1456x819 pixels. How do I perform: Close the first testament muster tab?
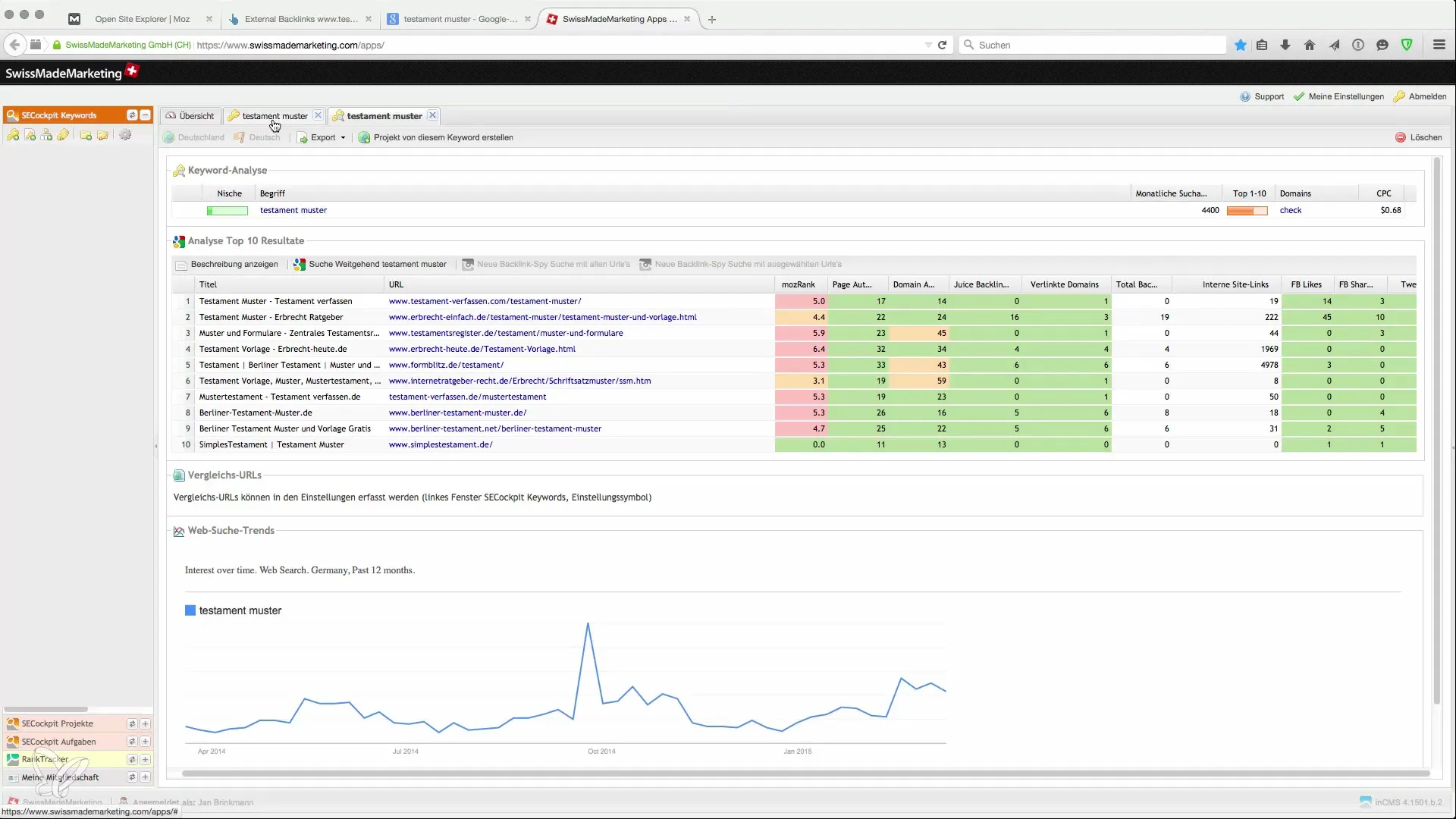[318, 115]
